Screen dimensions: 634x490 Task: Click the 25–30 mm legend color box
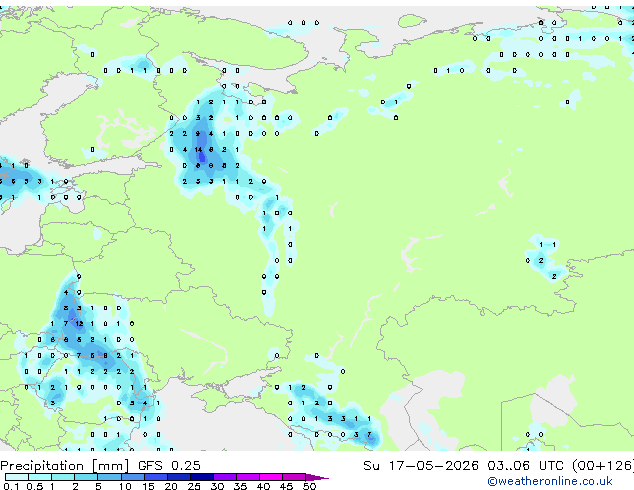click(x=201, y=477)
